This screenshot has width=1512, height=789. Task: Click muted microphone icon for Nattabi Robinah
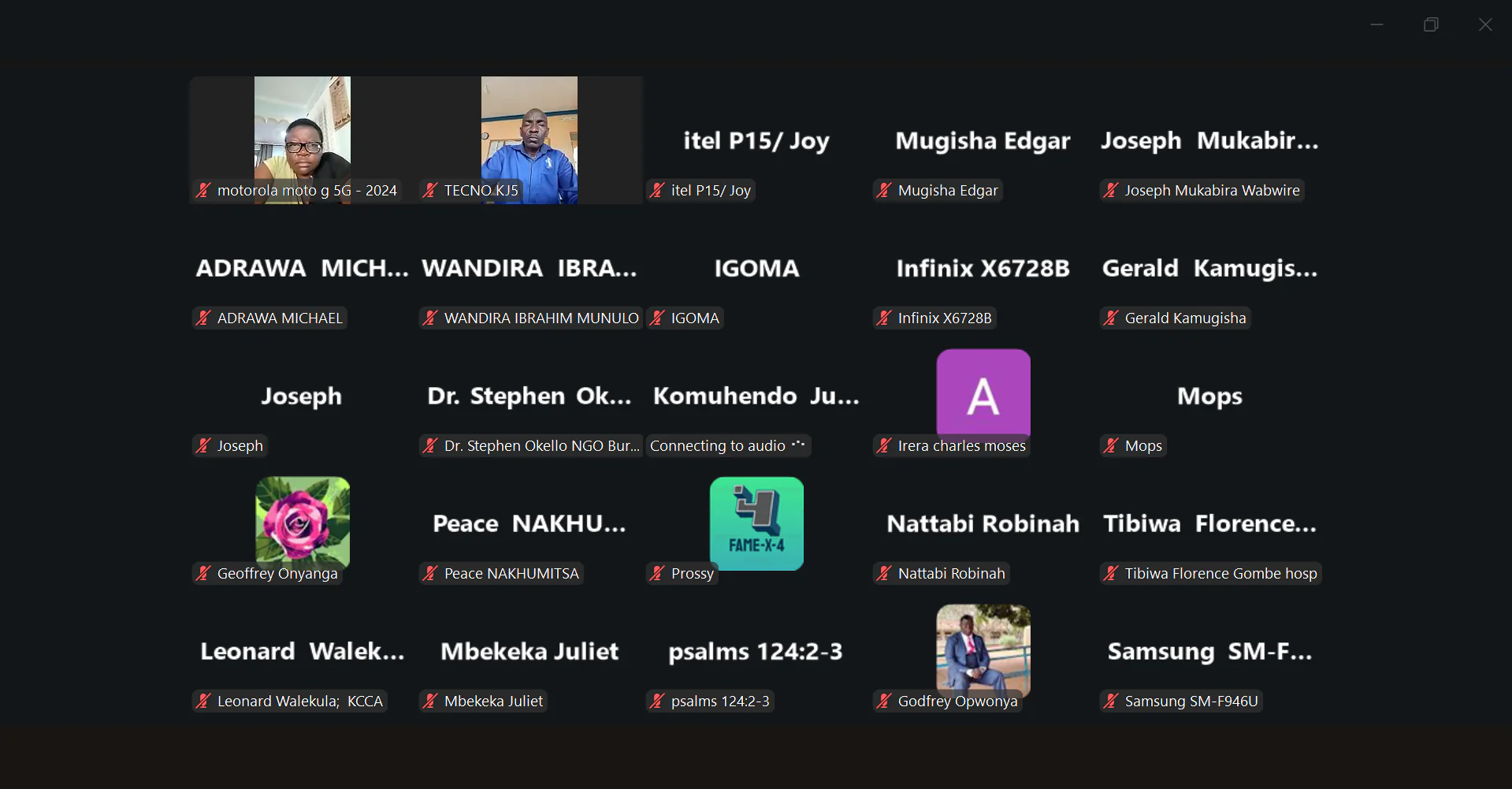coord(884,573)
